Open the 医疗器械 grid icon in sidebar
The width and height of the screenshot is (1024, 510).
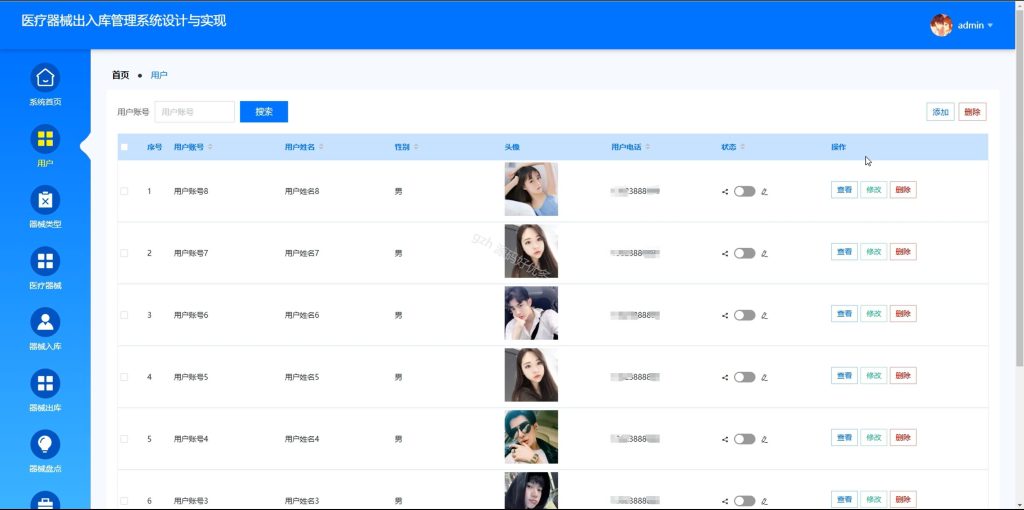tap(45, 261)
